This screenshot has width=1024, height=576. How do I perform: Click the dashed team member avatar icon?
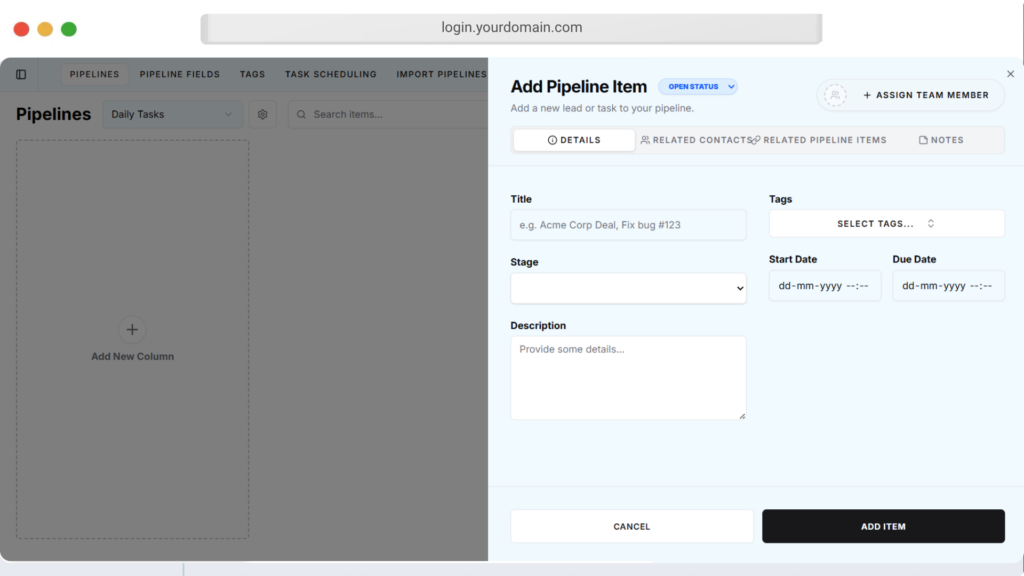pyautogui.click(x=835, y=95)
